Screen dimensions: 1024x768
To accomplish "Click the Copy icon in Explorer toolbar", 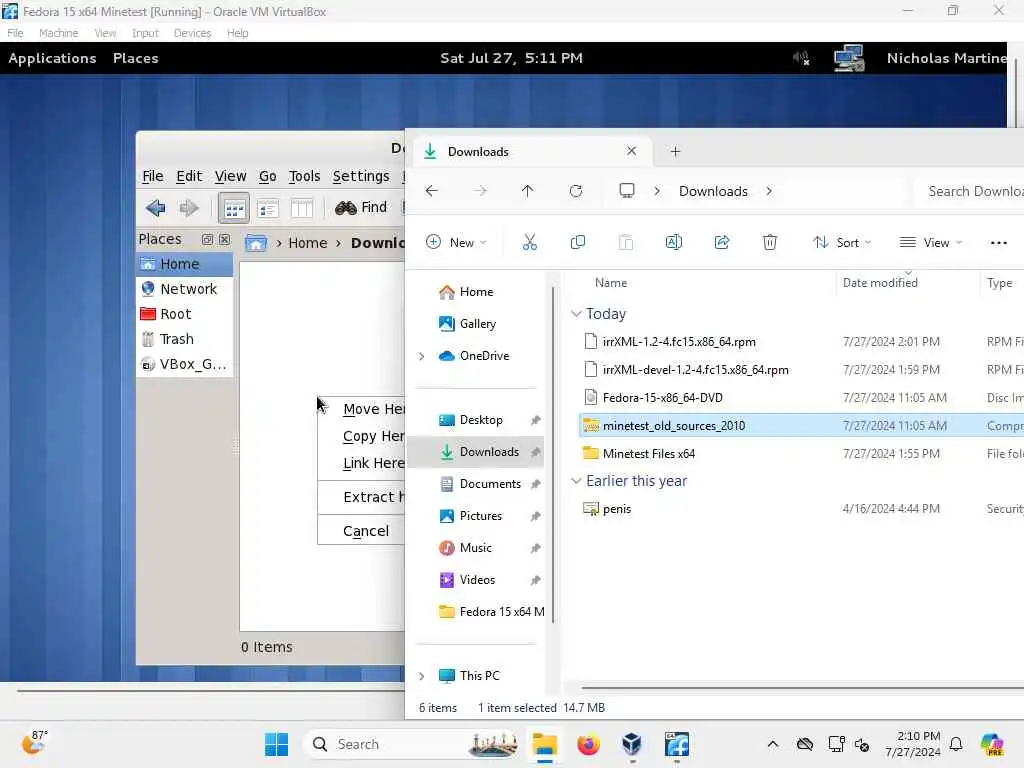I will coord(577,242).
